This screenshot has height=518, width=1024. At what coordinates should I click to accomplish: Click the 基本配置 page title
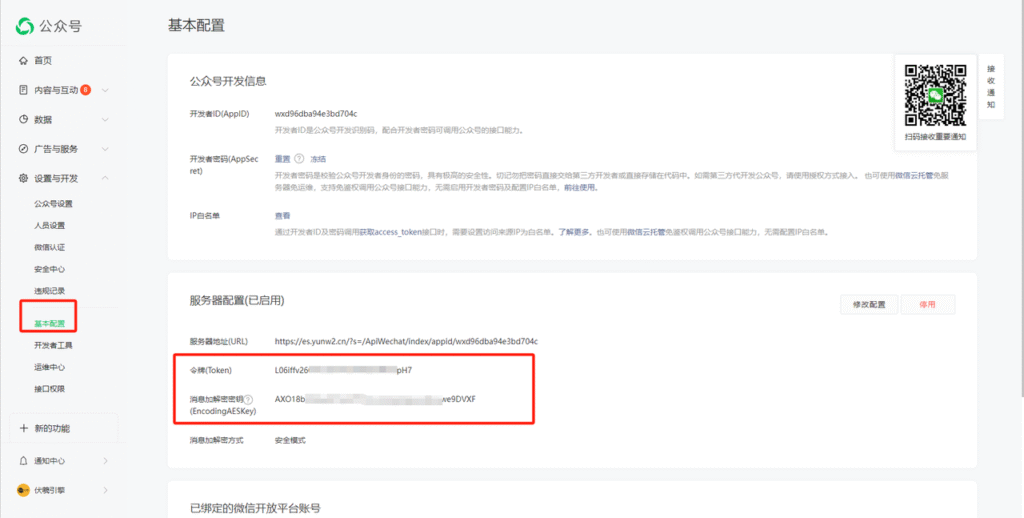[x=196, y=25]
